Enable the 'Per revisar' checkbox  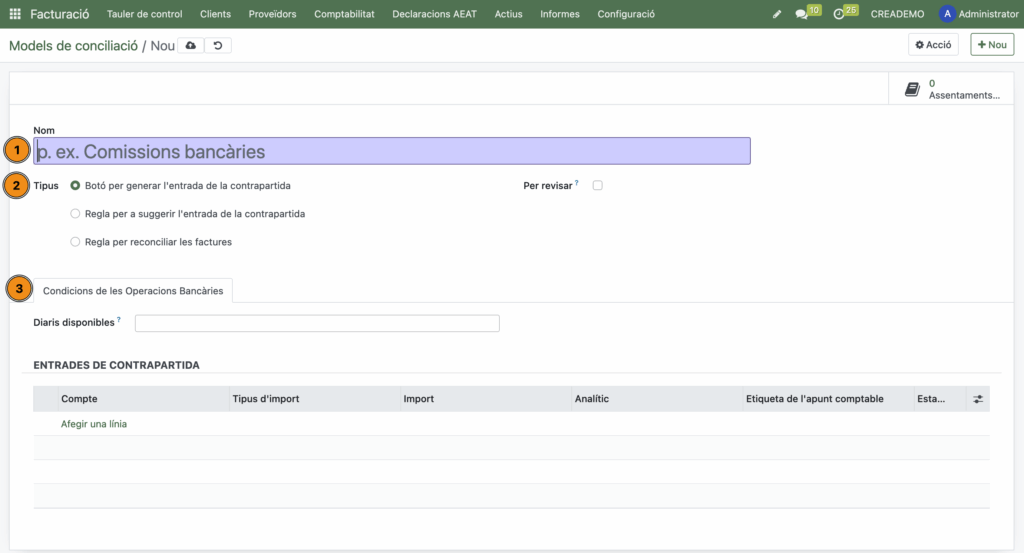pos(597,186)
